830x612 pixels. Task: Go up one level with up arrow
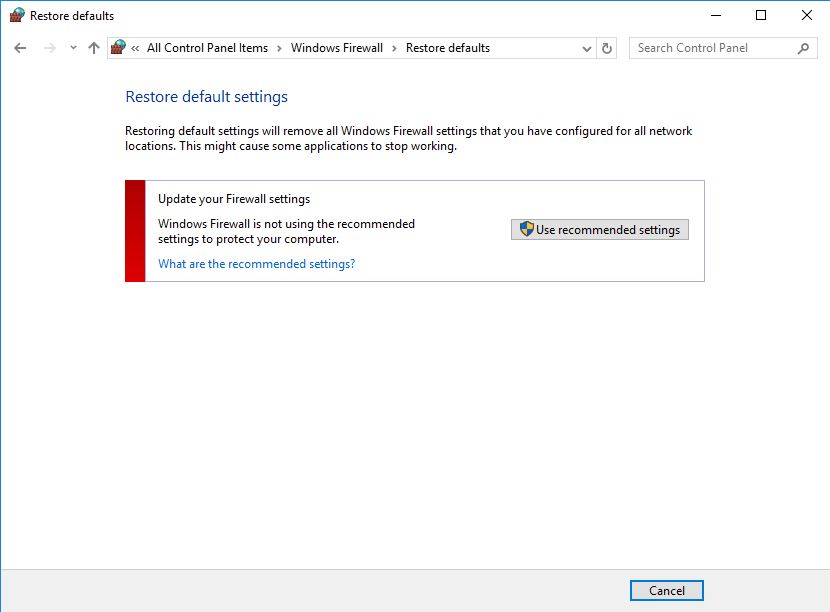[x=94, y=48]
